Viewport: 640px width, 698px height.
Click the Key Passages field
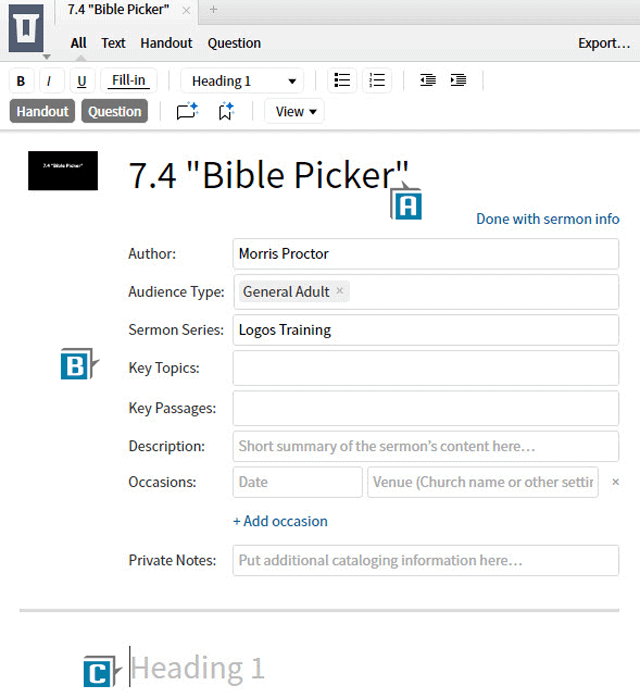click(425, 408)
